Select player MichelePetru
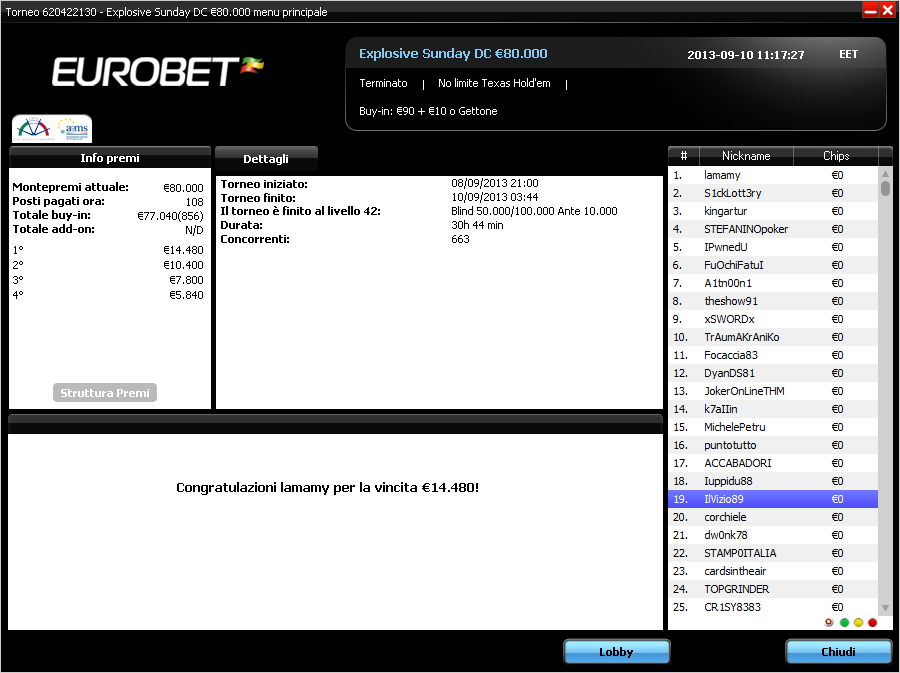The height and width of the screenshot is (673, 900). pos(773,427)
